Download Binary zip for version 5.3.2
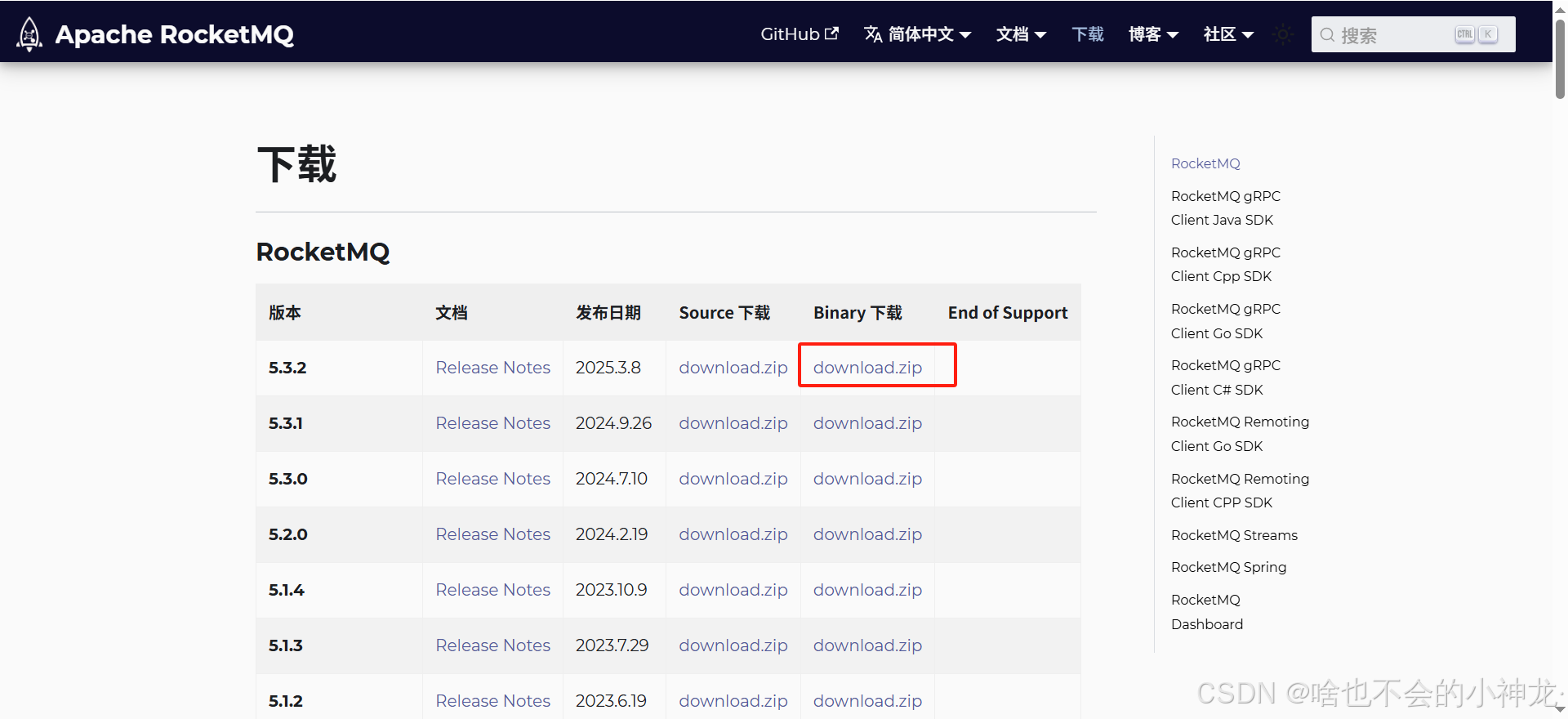The height and width of the screenshot is (719, 1568). point(867,368)
